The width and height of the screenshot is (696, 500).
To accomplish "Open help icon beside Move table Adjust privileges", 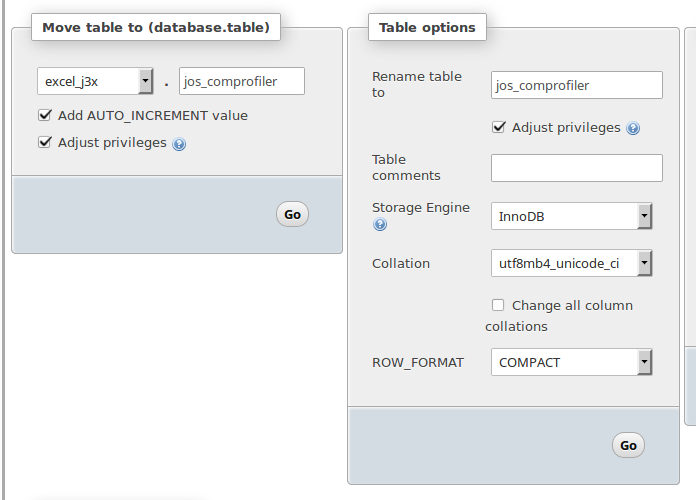I will (x=179, y=144).
